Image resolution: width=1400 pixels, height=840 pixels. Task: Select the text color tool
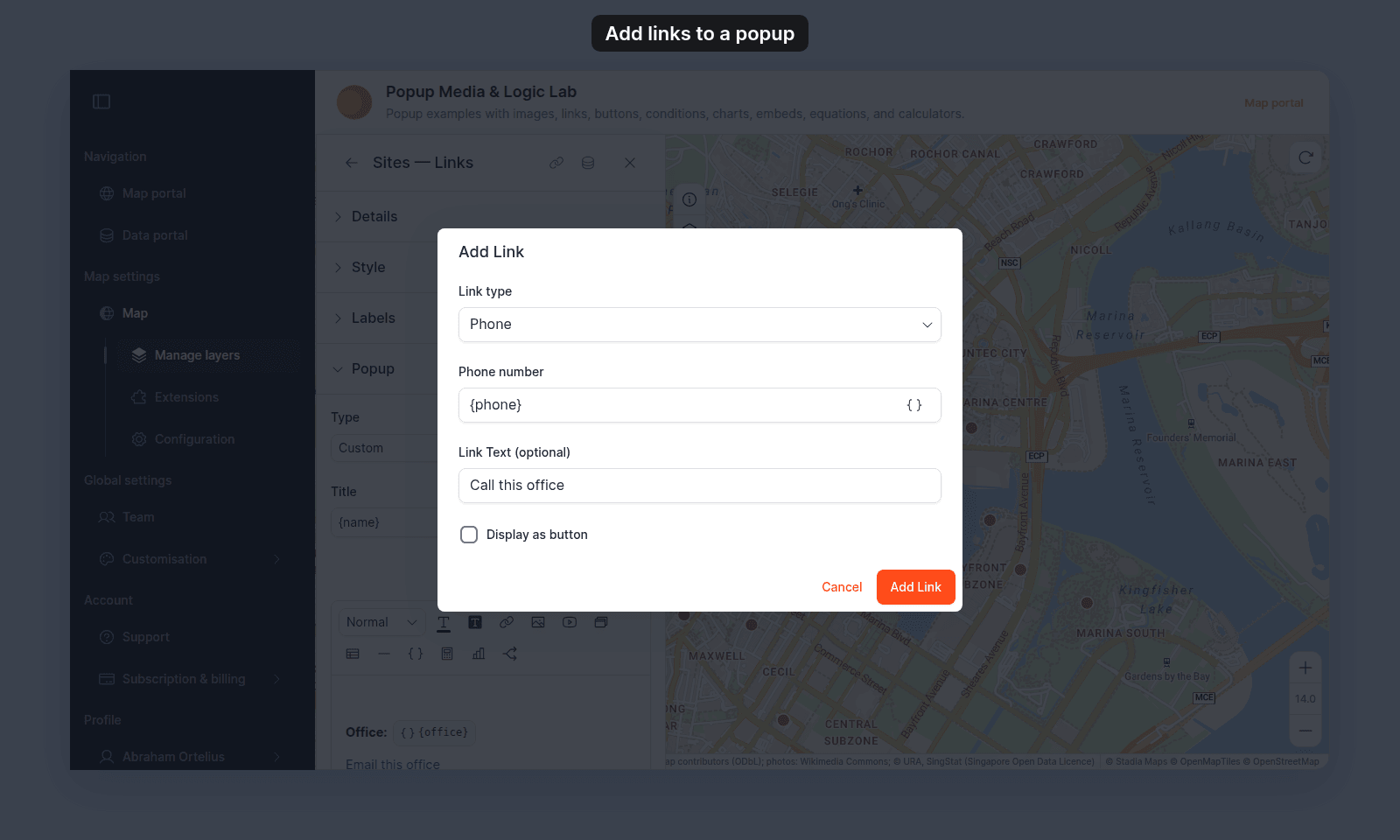pos(444,623)
